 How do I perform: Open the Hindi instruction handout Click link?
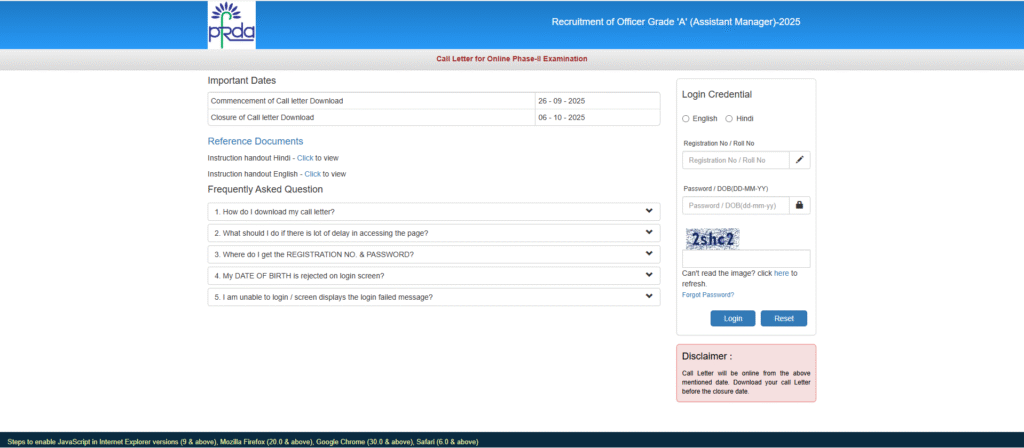[305, 158]
